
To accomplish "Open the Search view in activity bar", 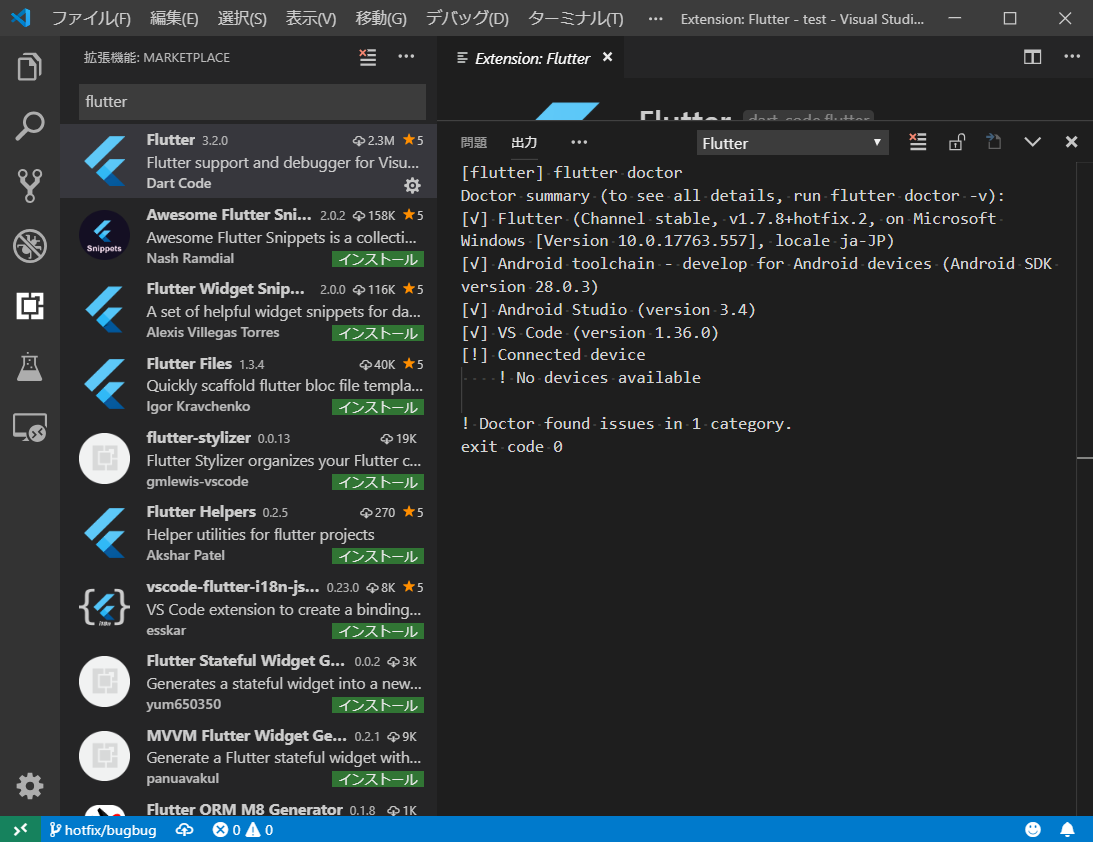I will pyautogui.click(x=29, y=126).
